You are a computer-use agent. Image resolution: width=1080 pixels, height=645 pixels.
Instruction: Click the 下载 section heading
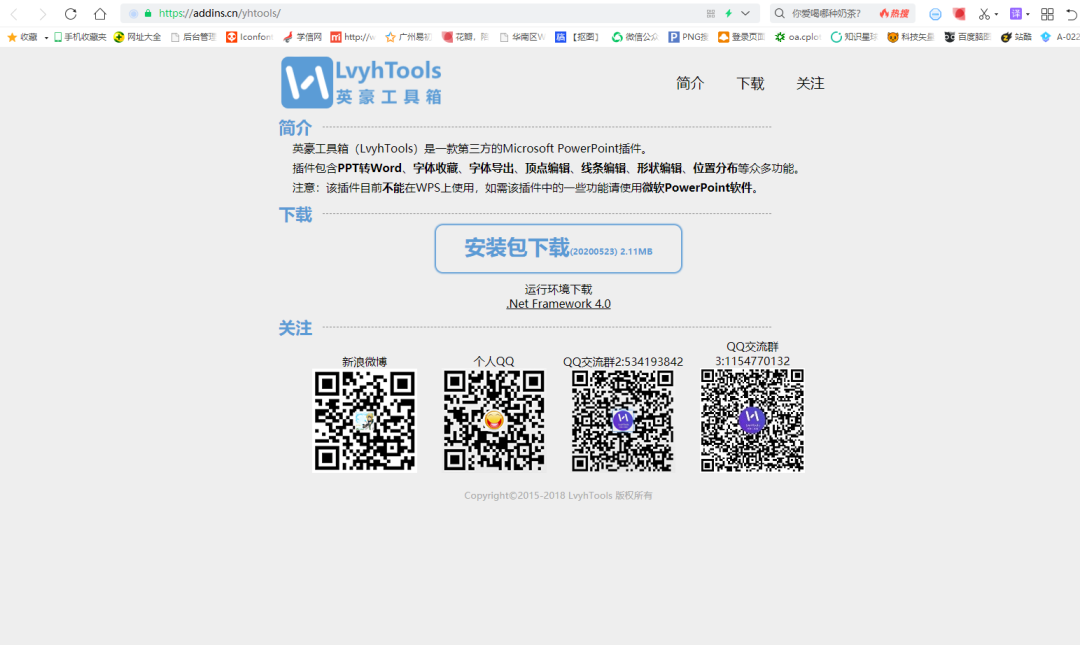click(x=295, y=215)
